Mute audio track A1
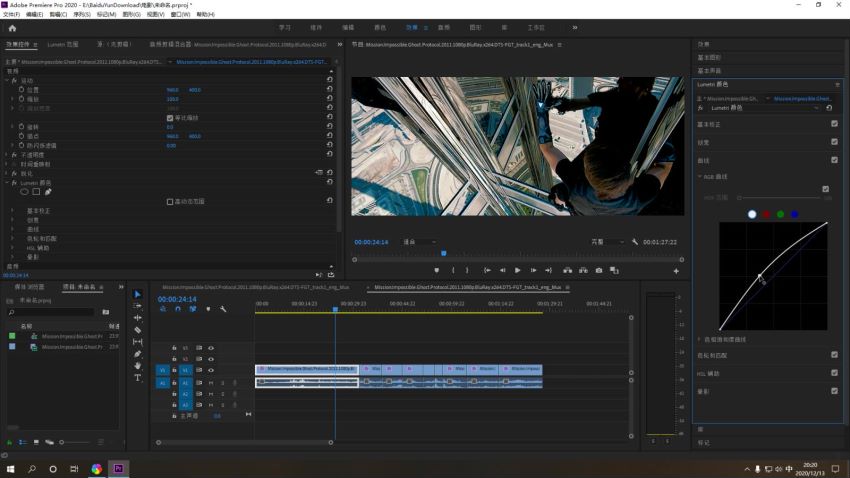 211,383
